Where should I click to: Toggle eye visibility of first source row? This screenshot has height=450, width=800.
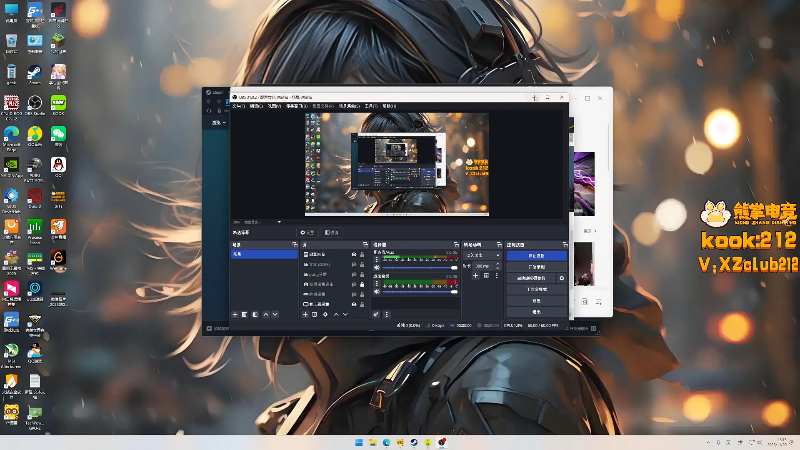[354, 254]
